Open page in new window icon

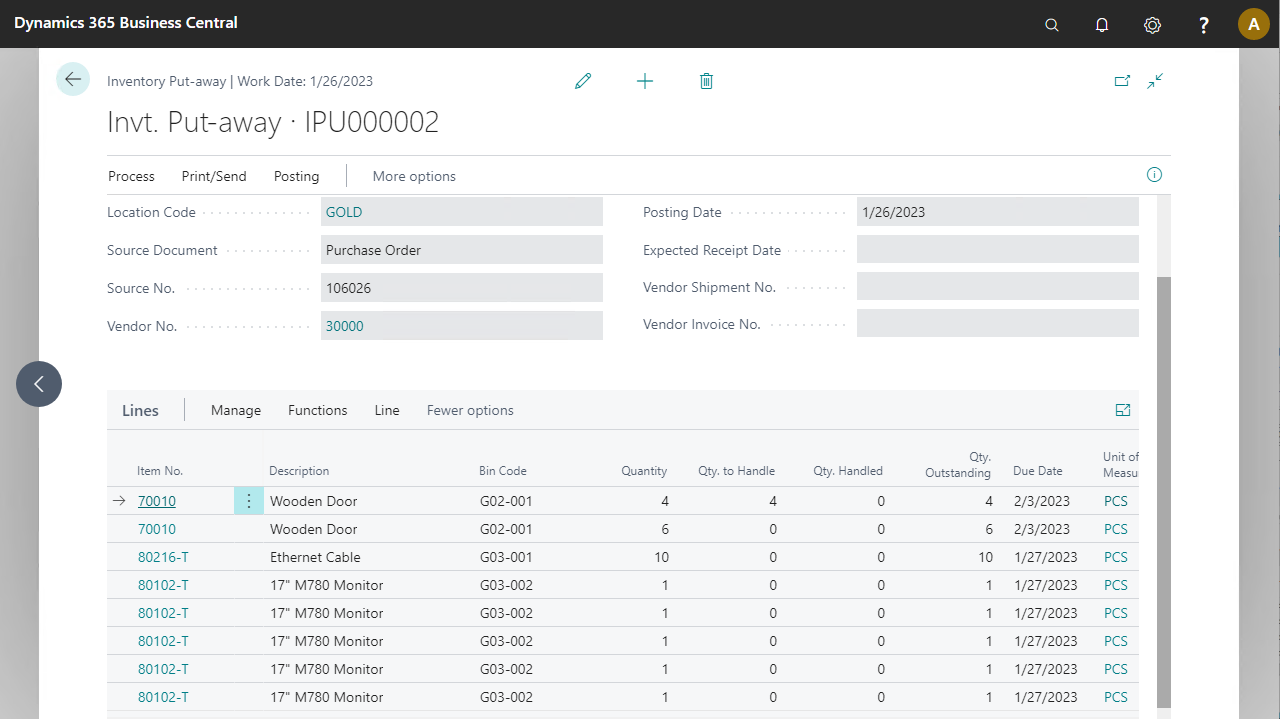1122,81
